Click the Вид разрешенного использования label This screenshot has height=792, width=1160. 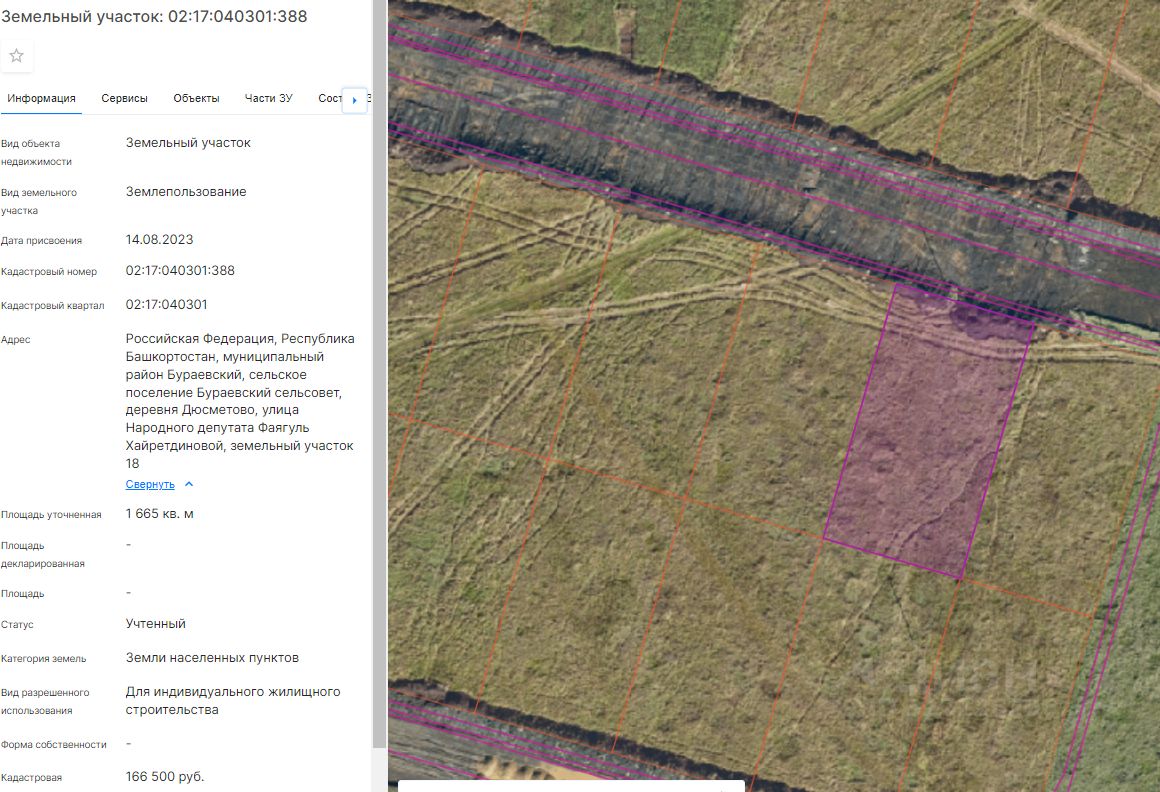coord(45,702)
